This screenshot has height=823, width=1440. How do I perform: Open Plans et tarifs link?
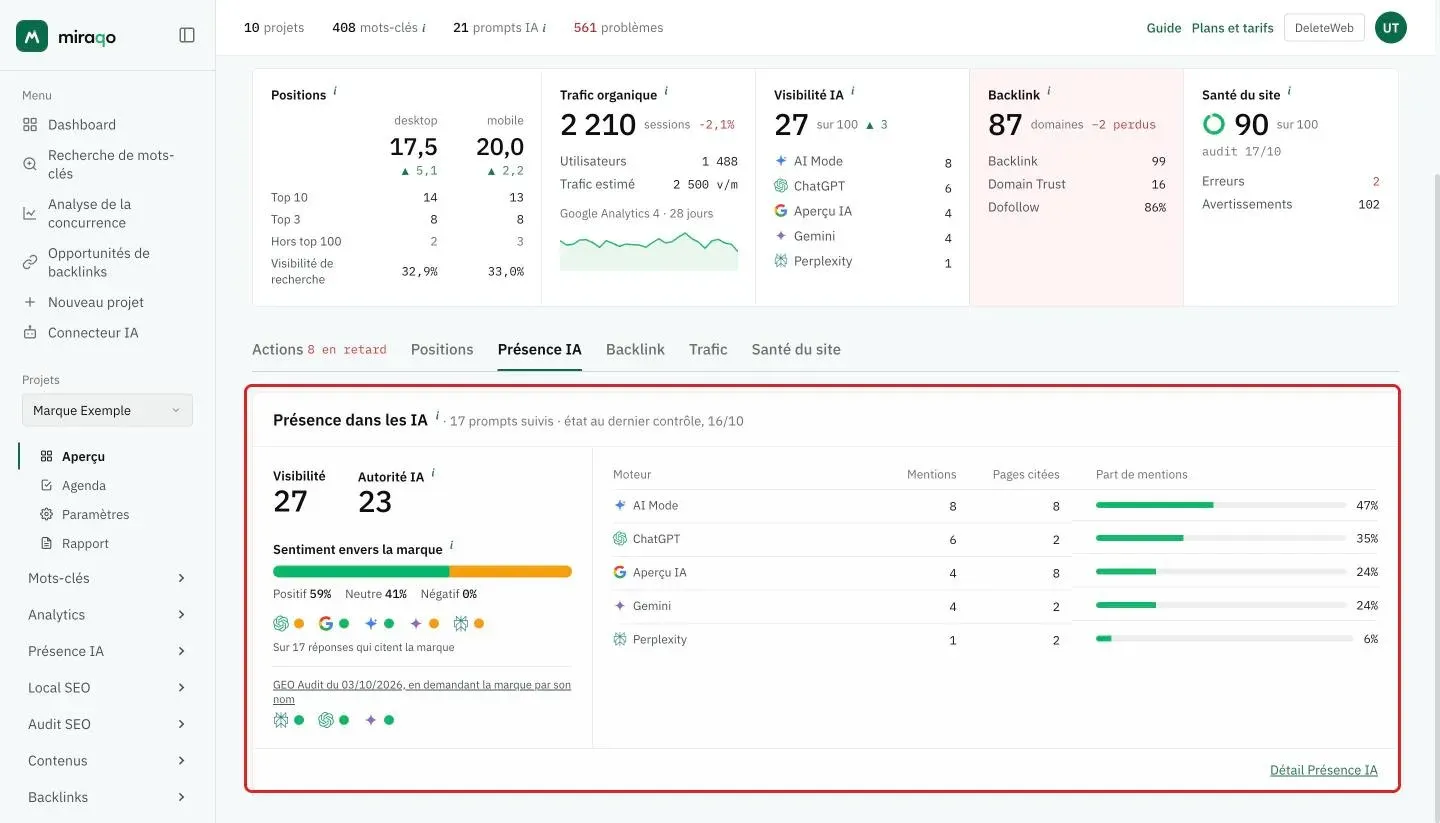click(x=1233, y=28)
